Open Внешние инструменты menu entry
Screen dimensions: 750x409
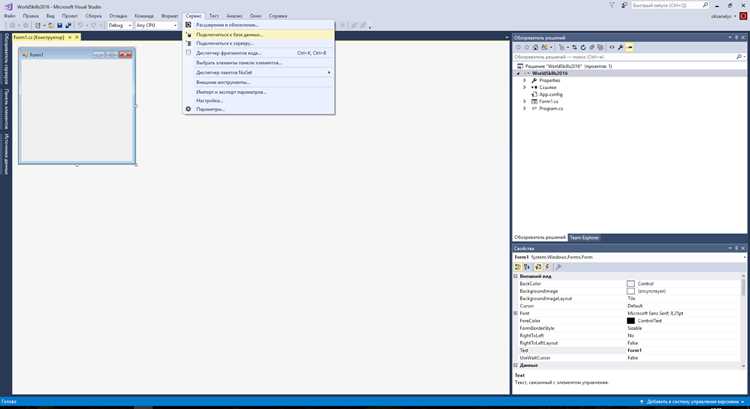(259, 82)
